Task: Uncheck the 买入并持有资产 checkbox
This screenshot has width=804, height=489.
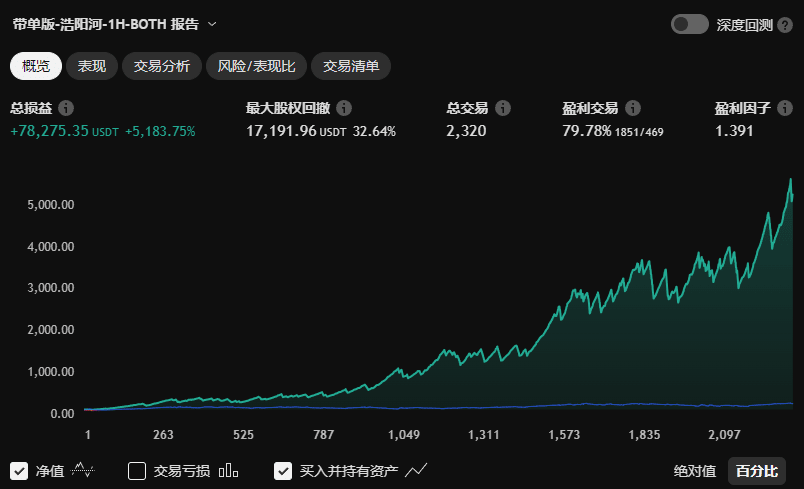Action: point(283,471)
